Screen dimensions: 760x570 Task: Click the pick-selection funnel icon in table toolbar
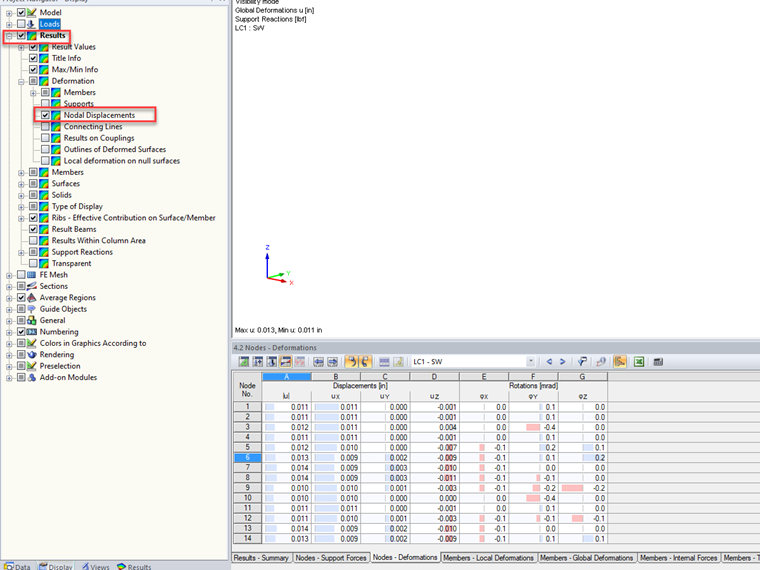[582, 362]
